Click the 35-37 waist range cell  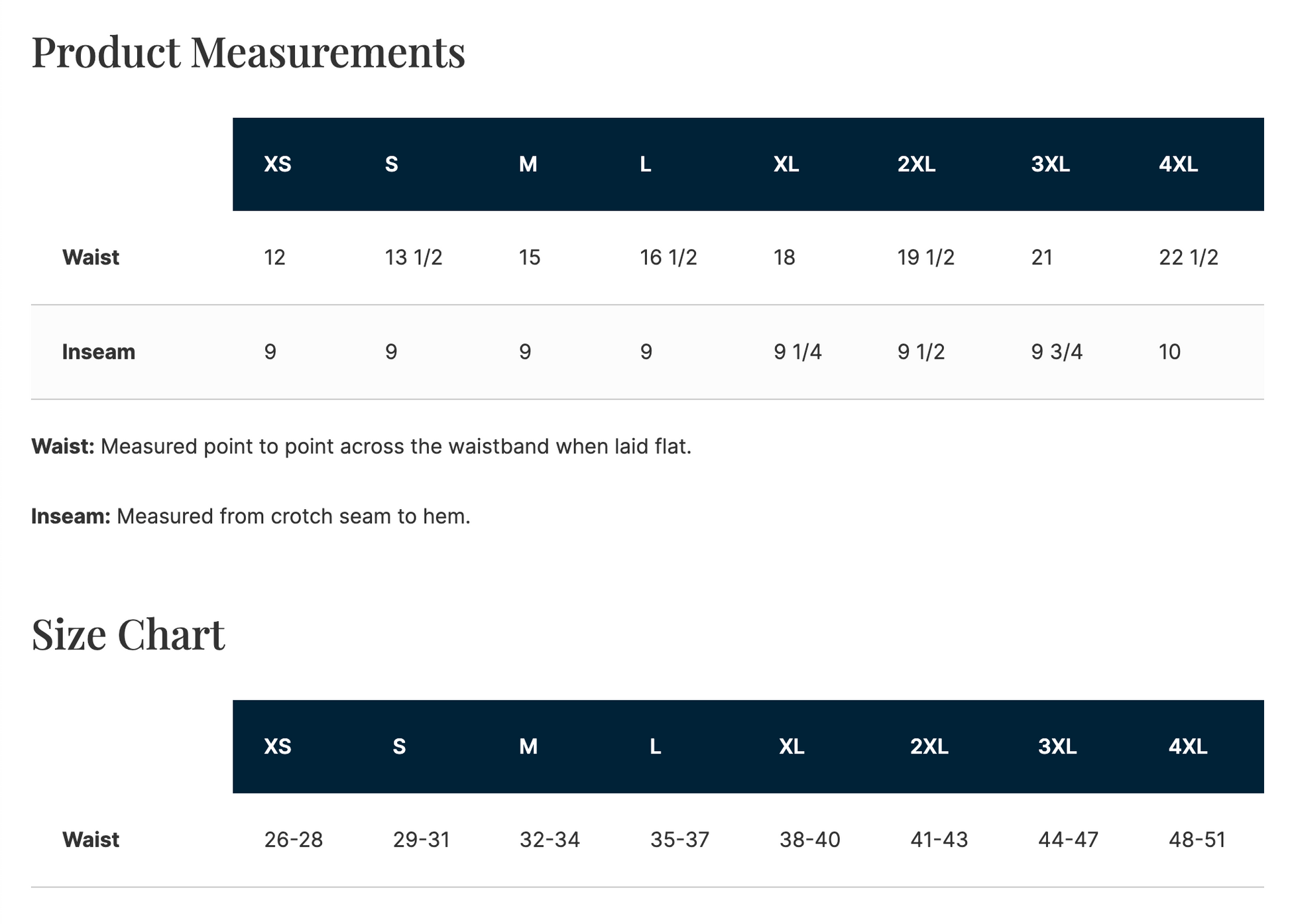[x=679, y=840]
